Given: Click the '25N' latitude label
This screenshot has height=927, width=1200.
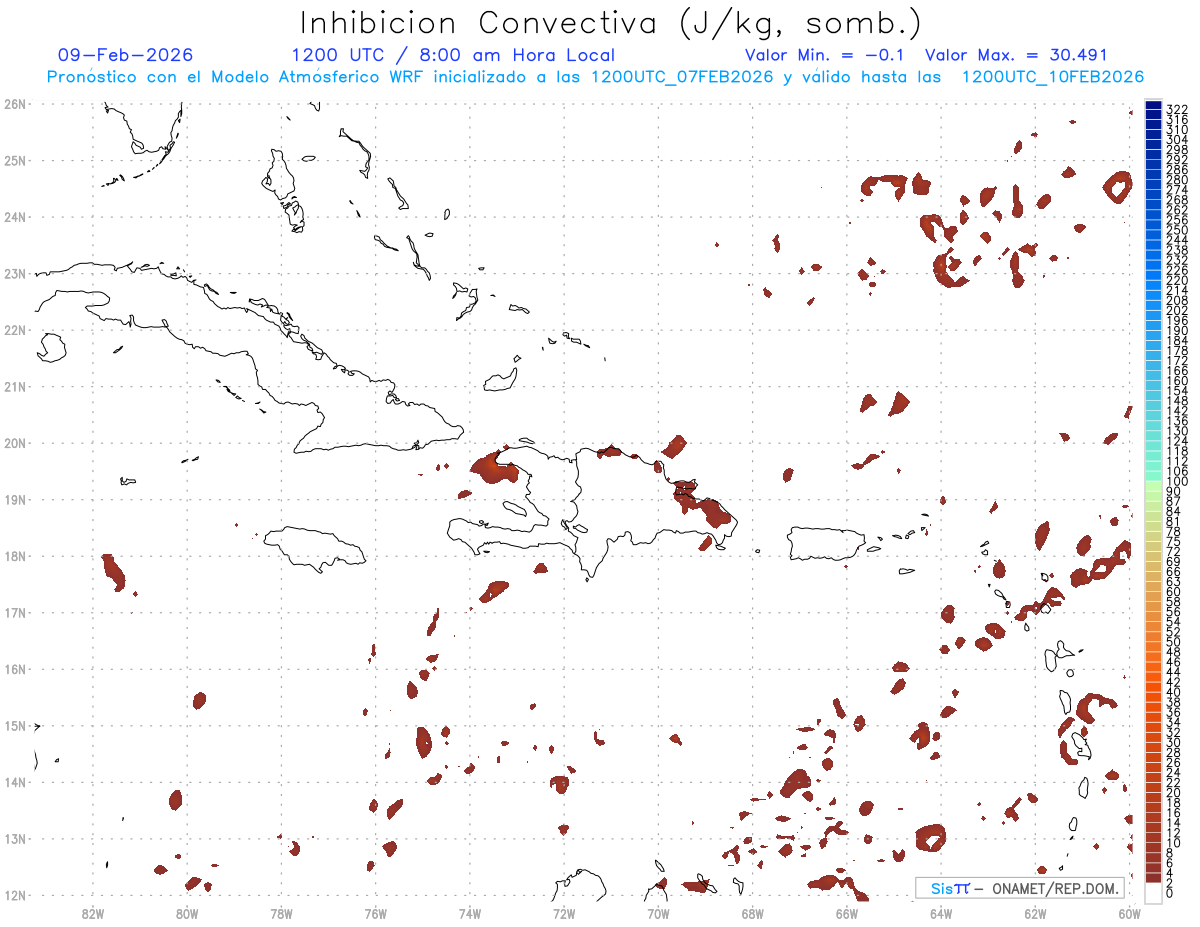Looking at the screenshot, I should pyautogui.click(x=15, y=160).
